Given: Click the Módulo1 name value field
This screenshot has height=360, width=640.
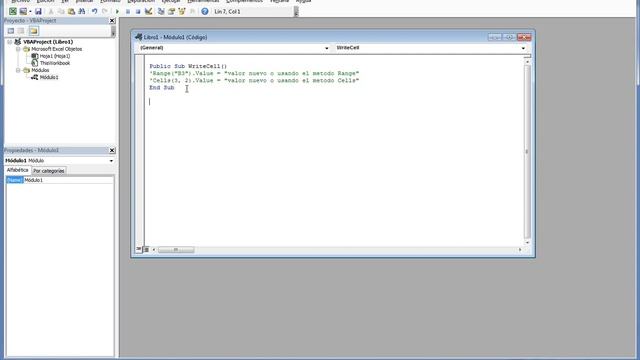Looking at the screenshot, I should [69, 180].
